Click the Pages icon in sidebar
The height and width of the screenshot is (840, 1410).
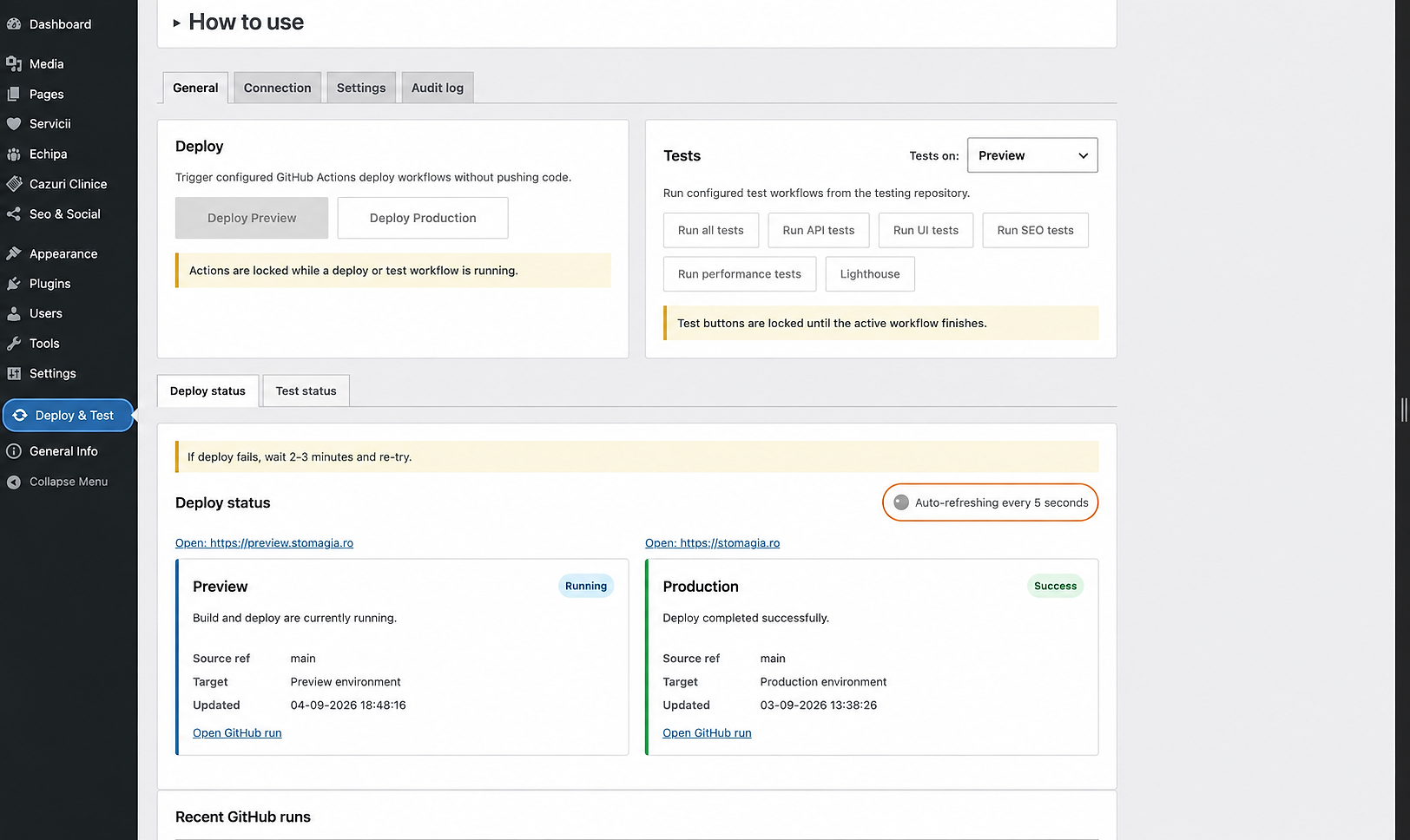[14, 94]
